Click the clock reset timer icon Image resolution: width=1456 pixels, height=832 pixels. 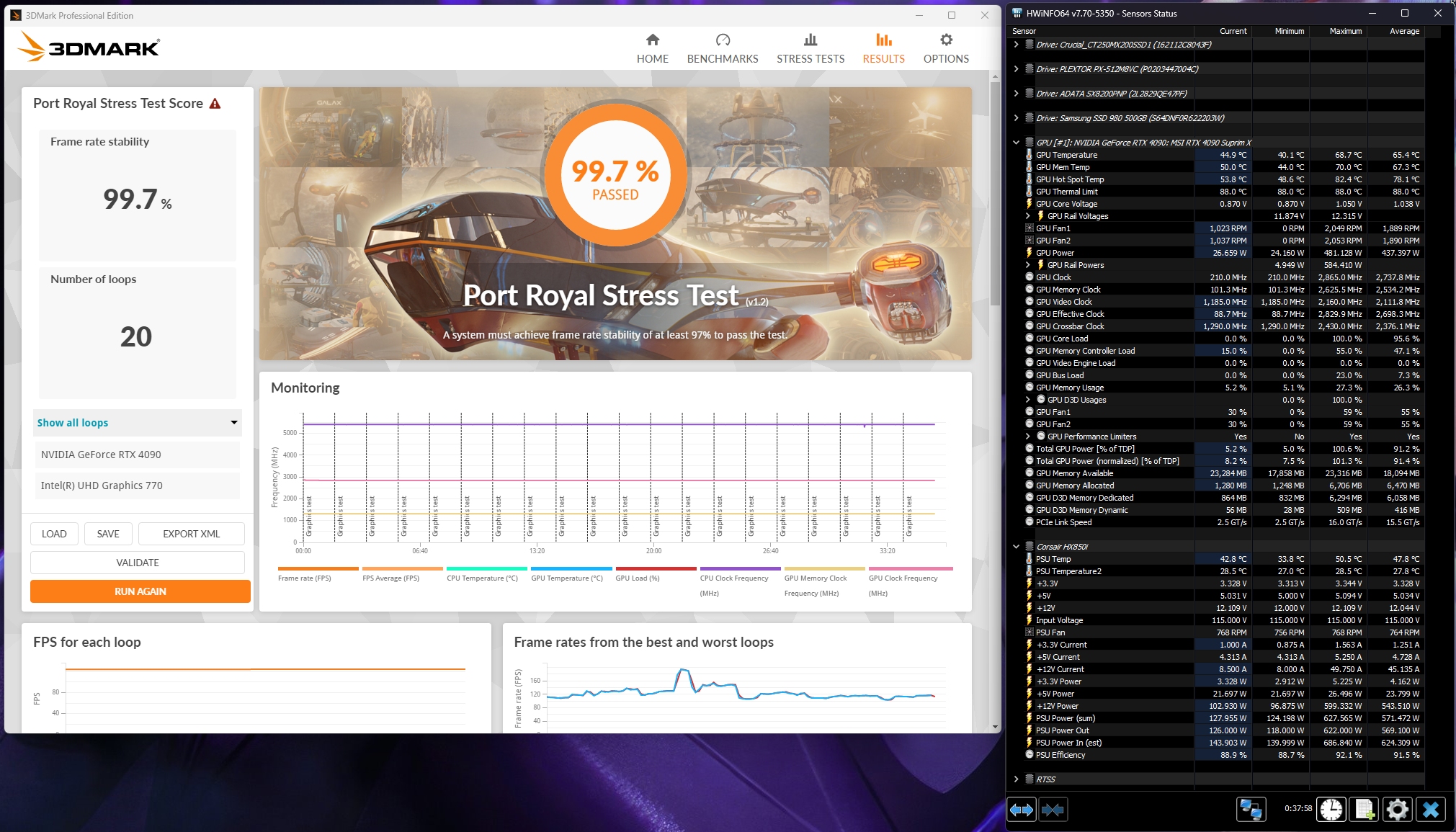tap(1331, 810)
